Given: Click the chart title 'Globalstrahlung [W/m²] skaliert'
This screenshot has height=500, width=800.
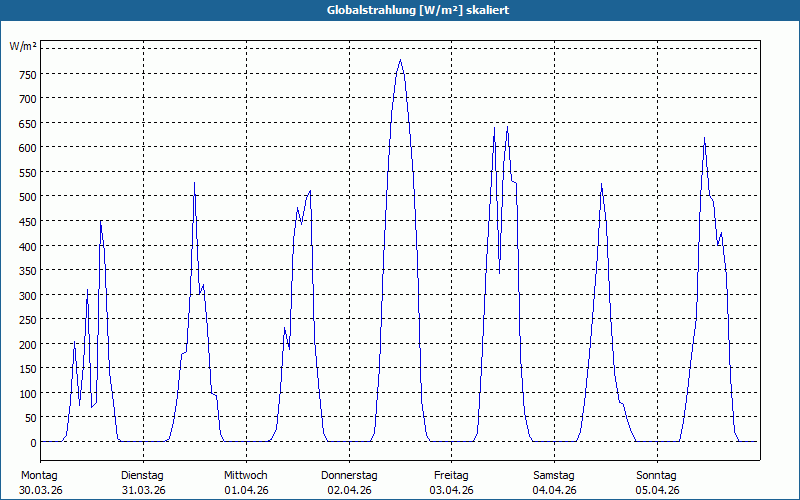Looking at the screenshot, I should [418, 10].
